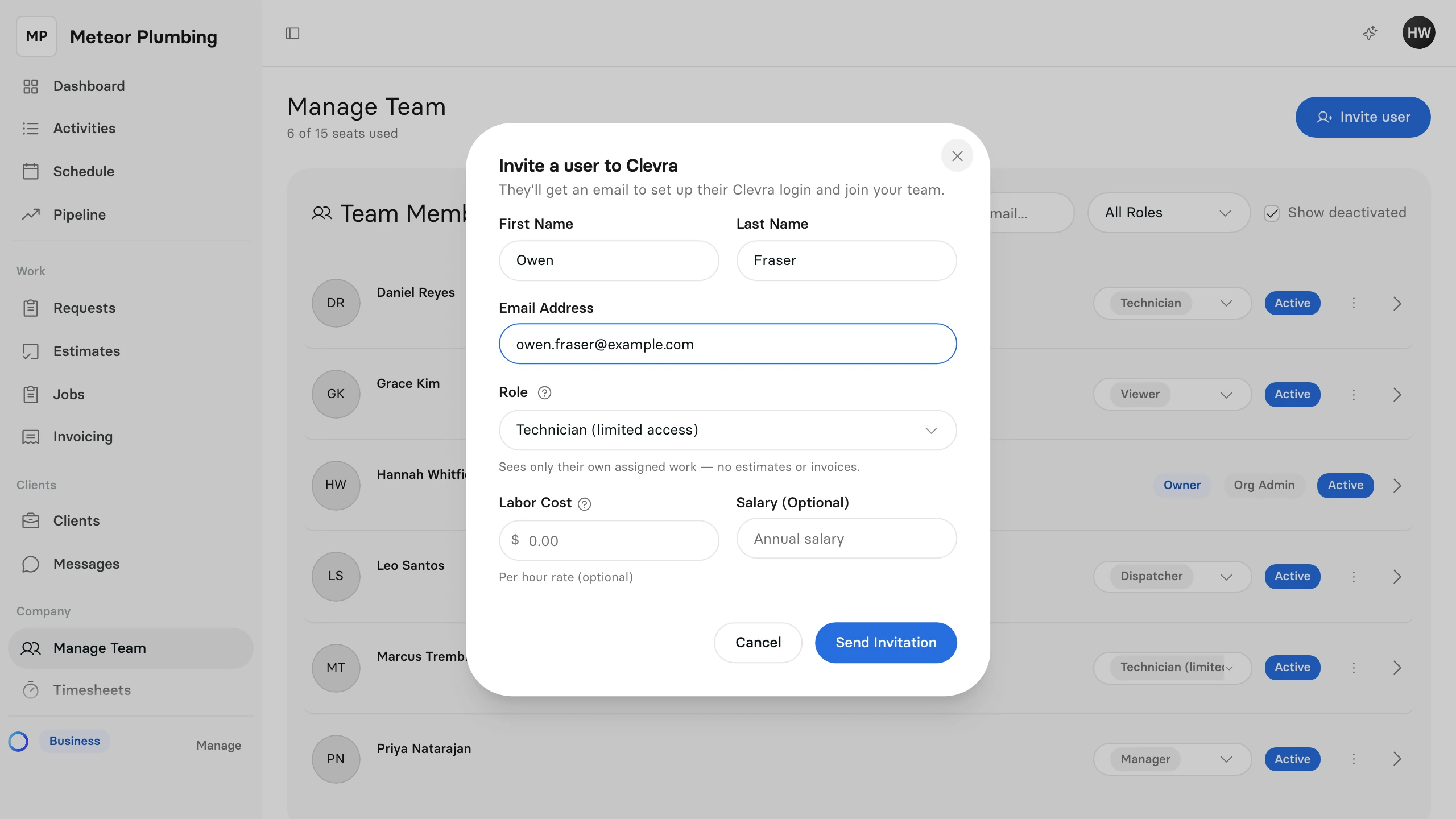Screen dimensions: 1456x819
Task: Open Activities in sidebar
Action: (x=130, y=129)
